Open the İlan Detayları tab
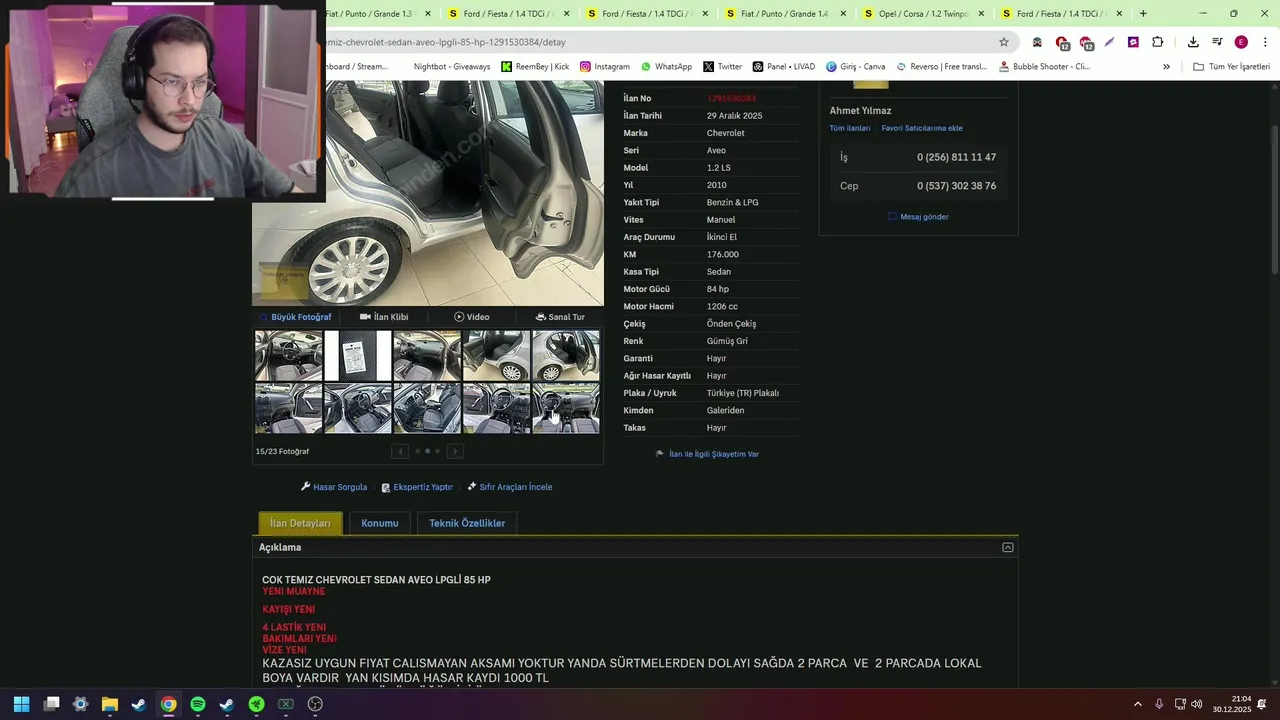Viewport: 1280px width, 720px height. 300,523
